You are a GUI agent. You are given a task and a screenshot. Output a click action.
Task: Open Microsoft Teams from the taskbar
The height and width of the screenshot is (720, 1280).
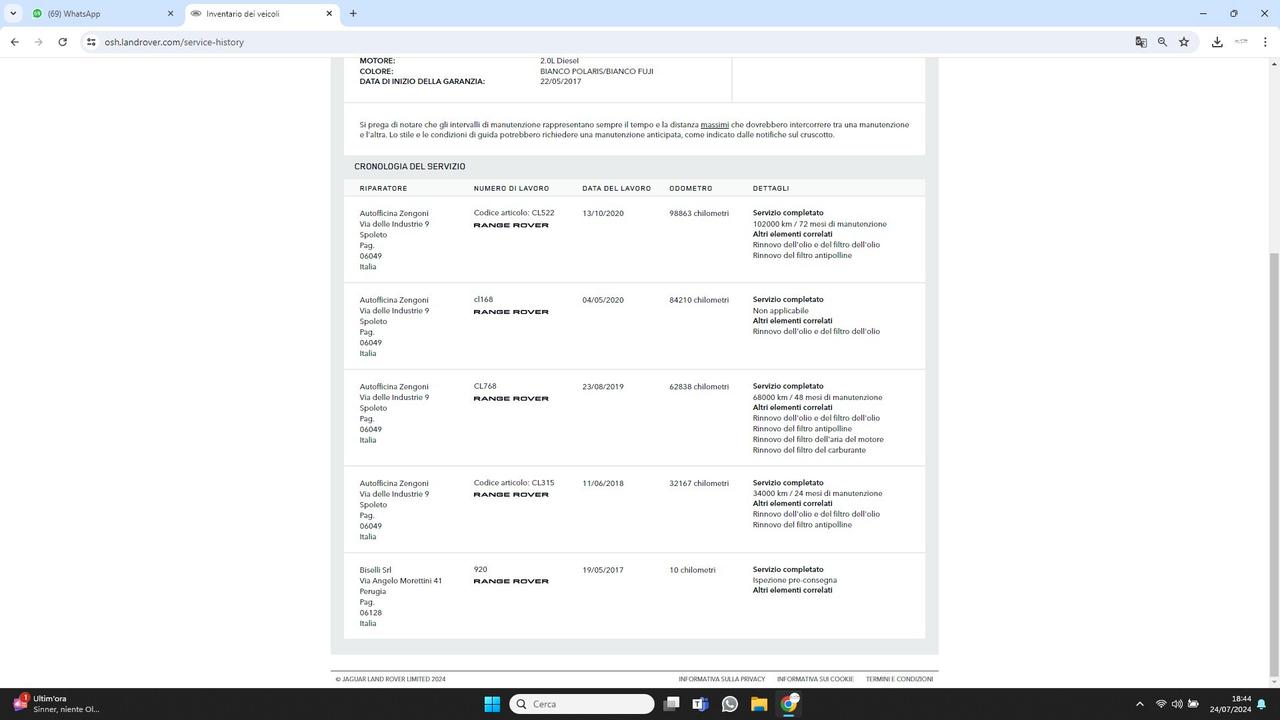(701, 704)
